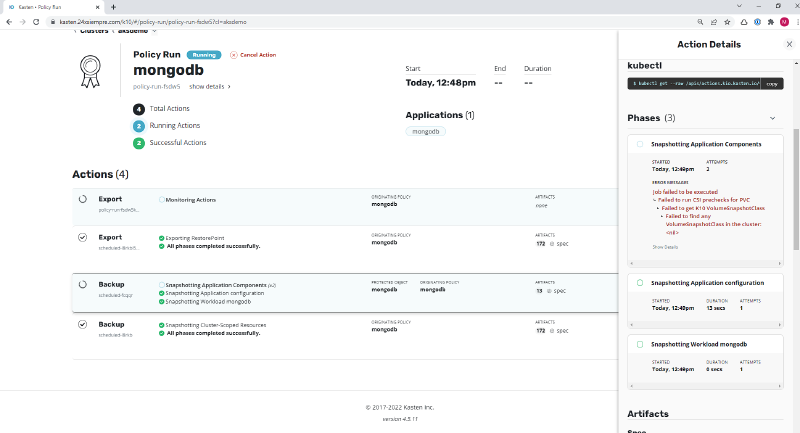Click Exporting RestorePoint green check icon
This screenshot has height=433, width=800.
(161, 238)
